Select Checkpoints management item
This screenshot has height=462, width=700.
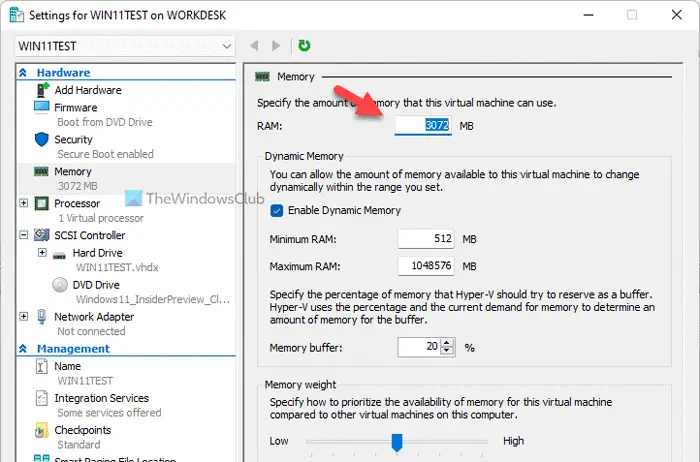click(x=83, y=430)
